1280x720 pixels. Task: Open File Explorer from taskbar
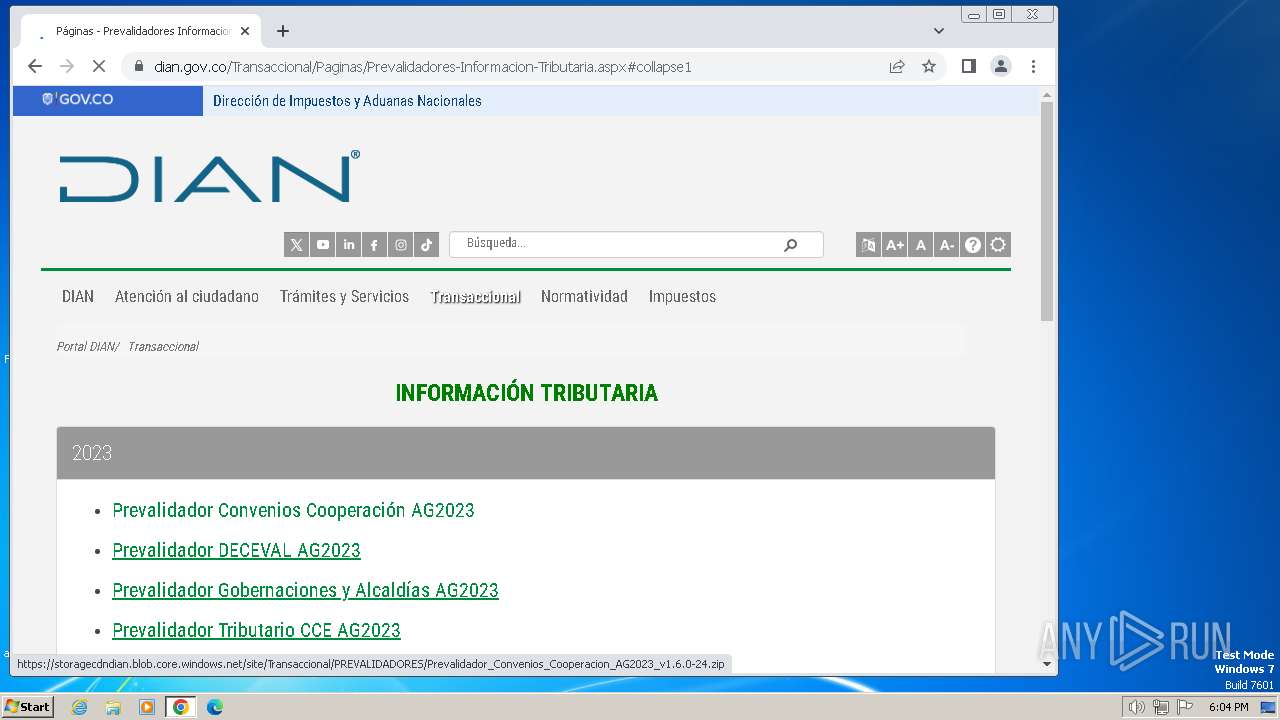point(113,707)
